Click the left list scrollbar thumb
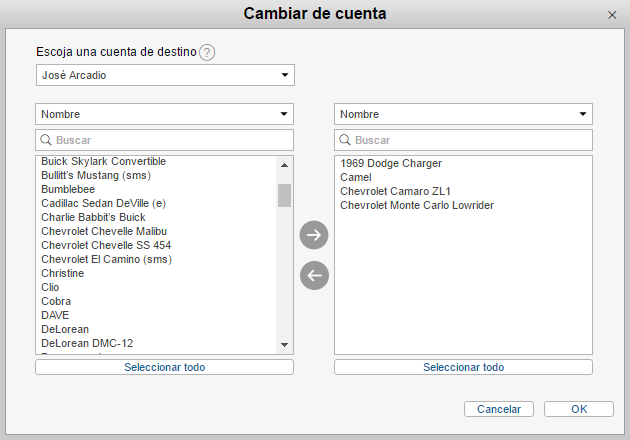 (x=284, y=195)
